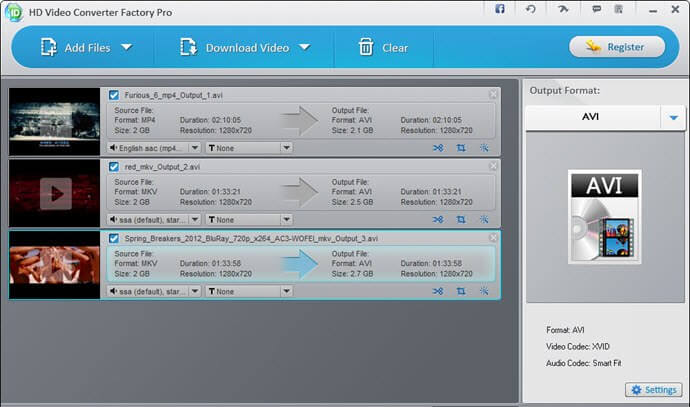Click the merge/clip icon for Furious_6 row
The image size is (690, 407).
tap(438, 148)
